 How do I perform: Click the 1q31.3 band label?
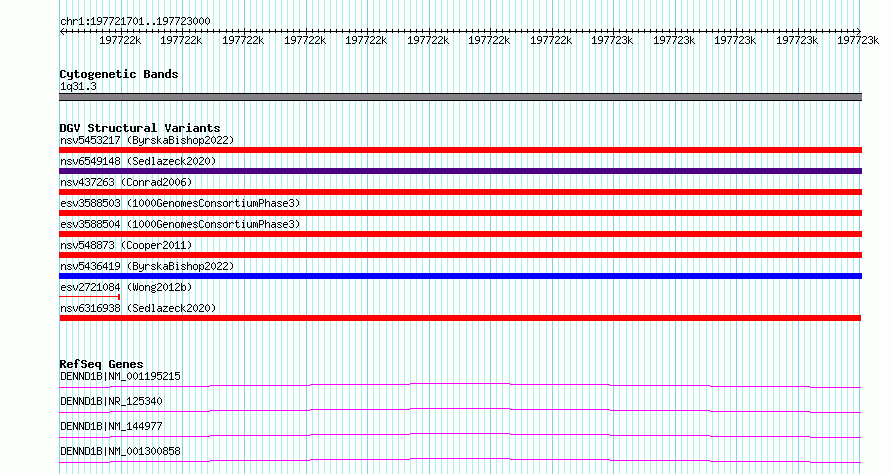click(78, 87)
